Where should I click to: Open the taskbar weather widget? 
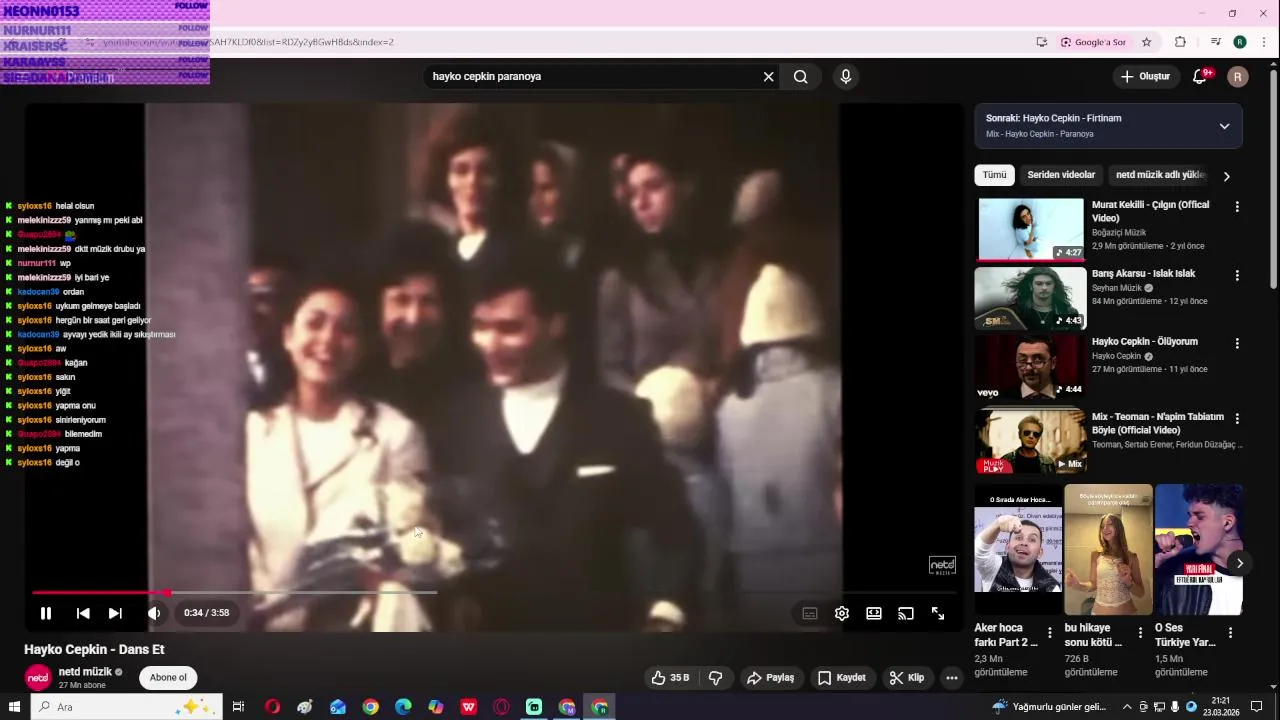(x=1048, y=707)
